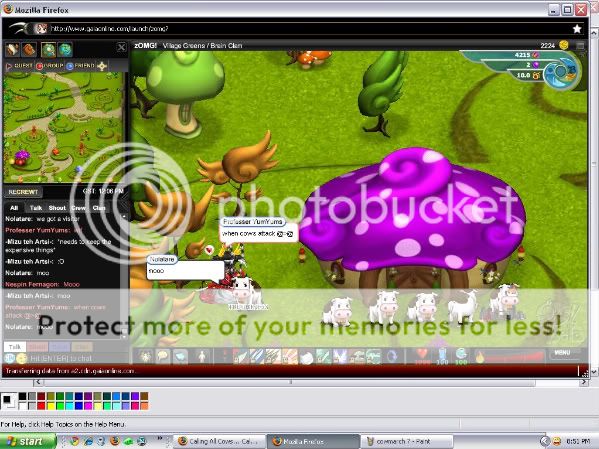Switch chat to the All tab

14,208
